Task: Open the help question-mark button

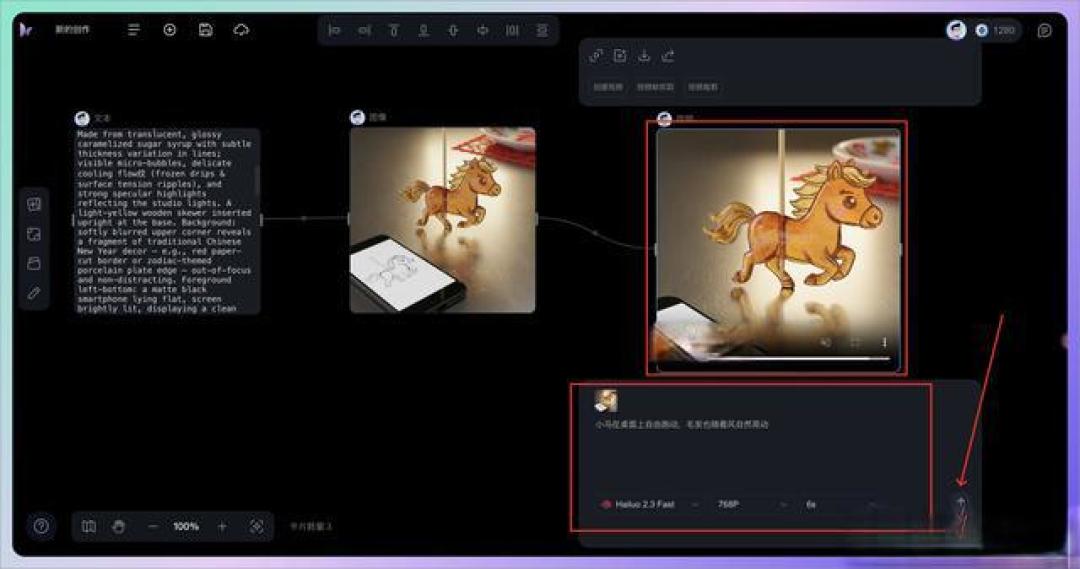Action: point(41,526)
